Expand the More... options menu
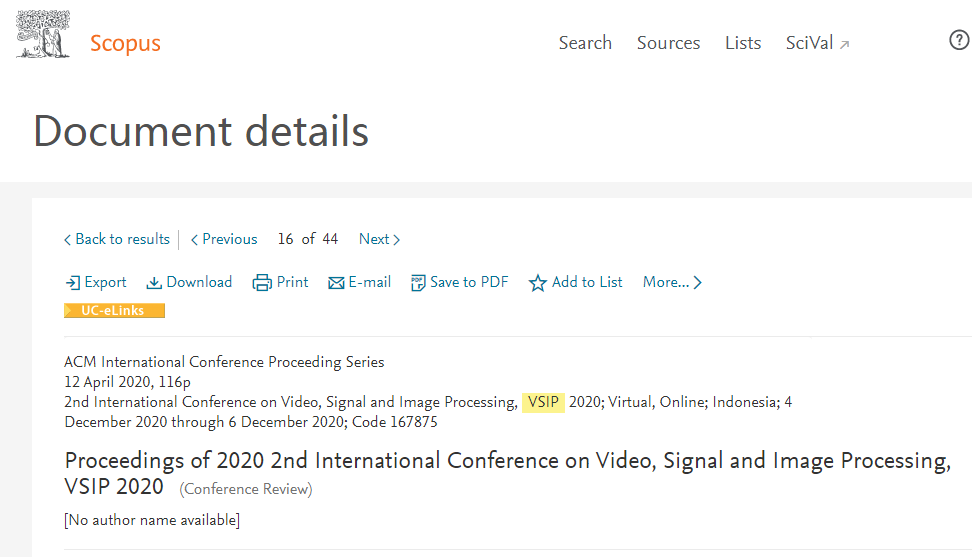 pyautogui.click(x=672, y=283)
